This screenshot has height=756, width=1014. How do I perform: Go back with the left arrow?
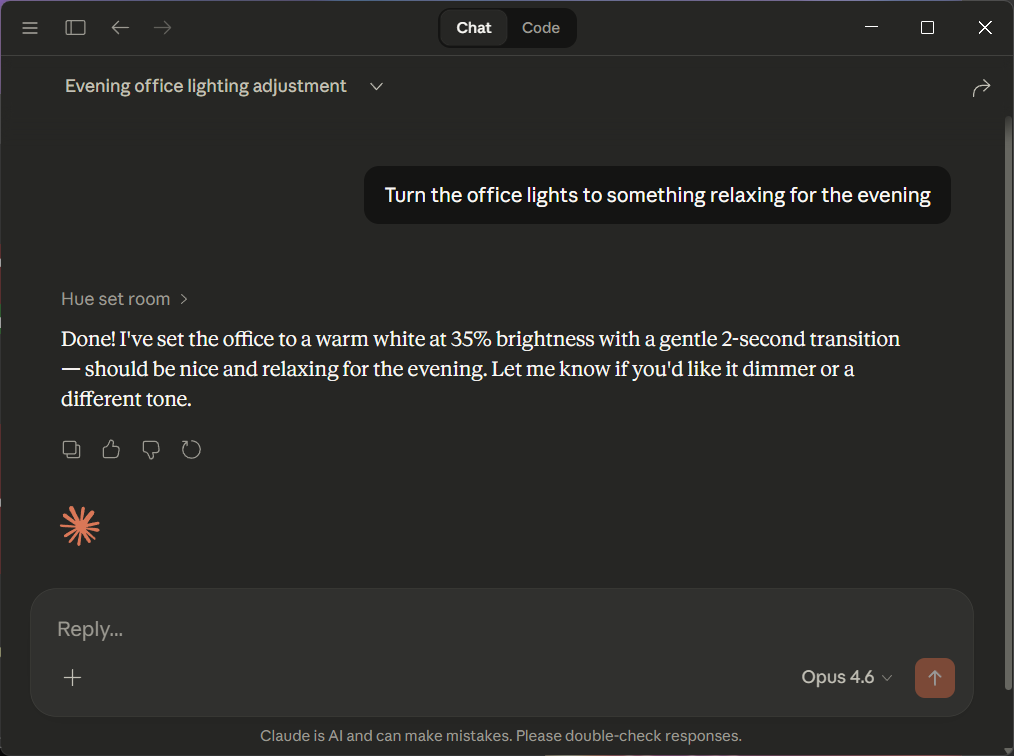point(120,28)
